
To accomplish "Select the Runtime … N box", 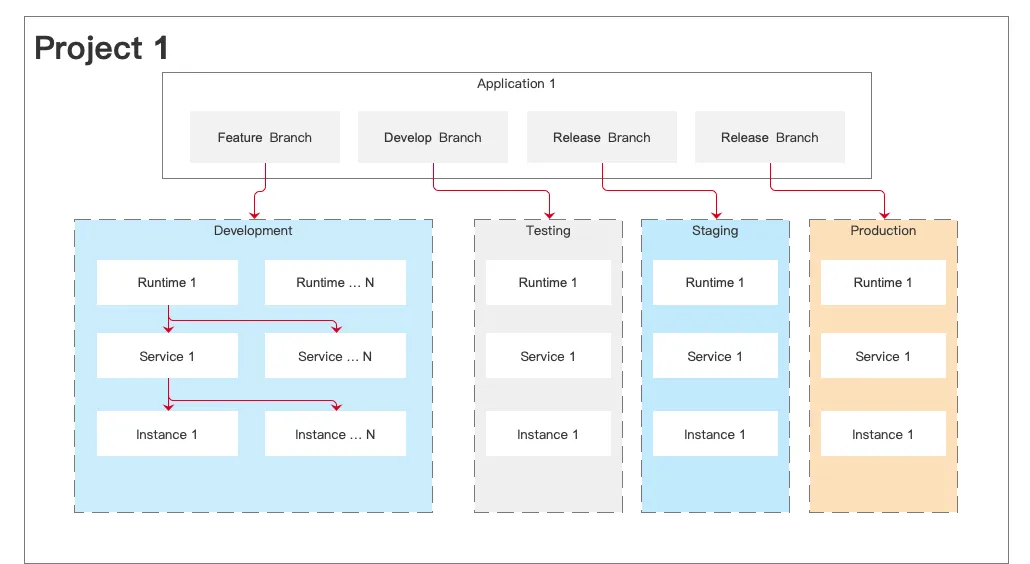I will [335, 283].
